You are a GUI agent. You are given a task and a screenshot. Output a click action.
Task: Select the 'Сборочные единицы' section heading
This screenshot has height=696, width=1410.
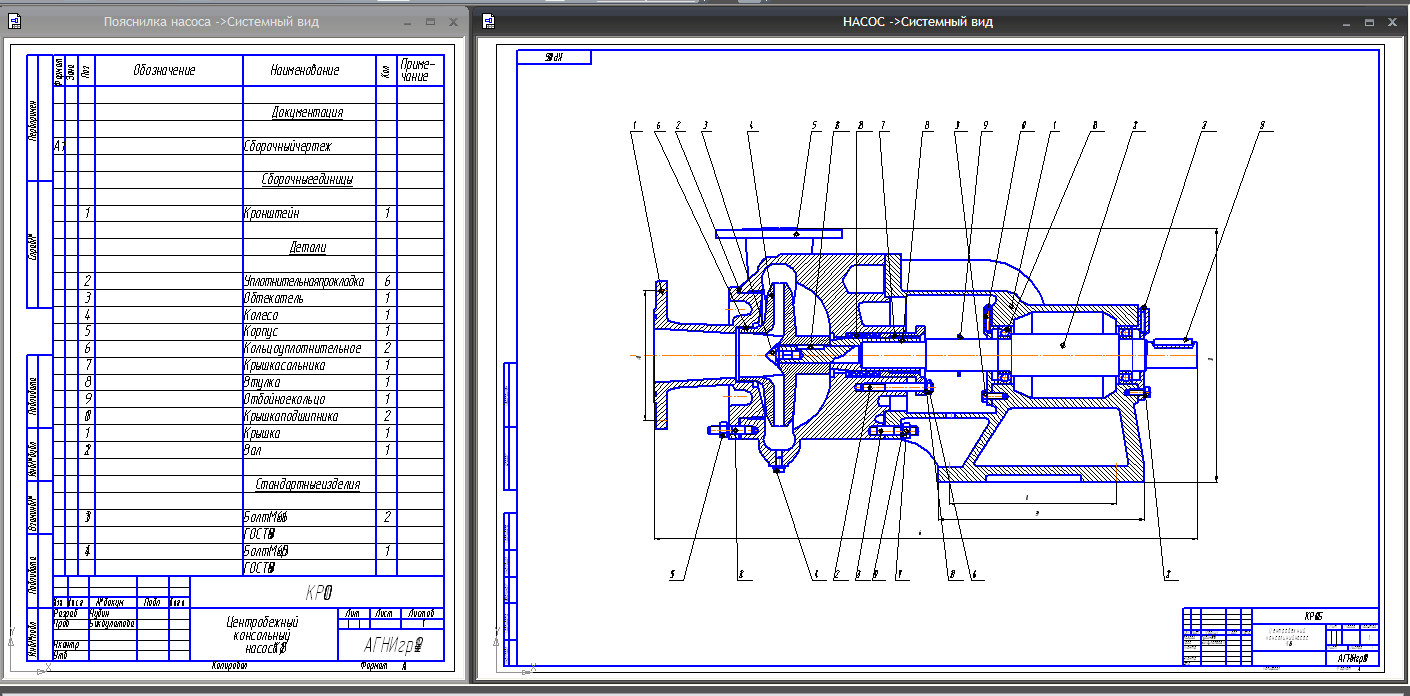307,179
